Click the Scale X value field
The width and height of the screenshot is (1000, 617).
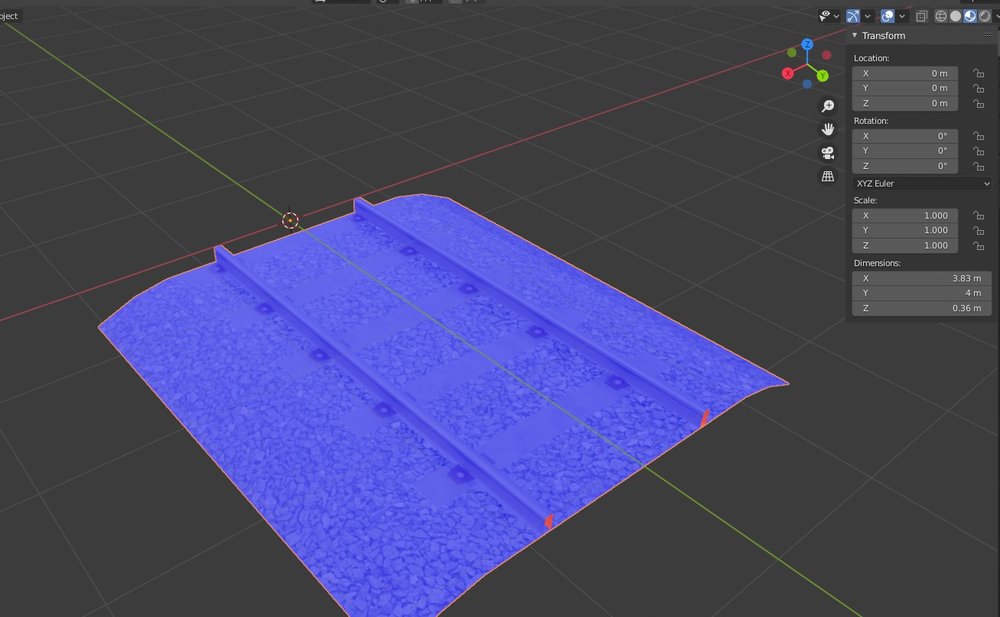tap(905, 216)
